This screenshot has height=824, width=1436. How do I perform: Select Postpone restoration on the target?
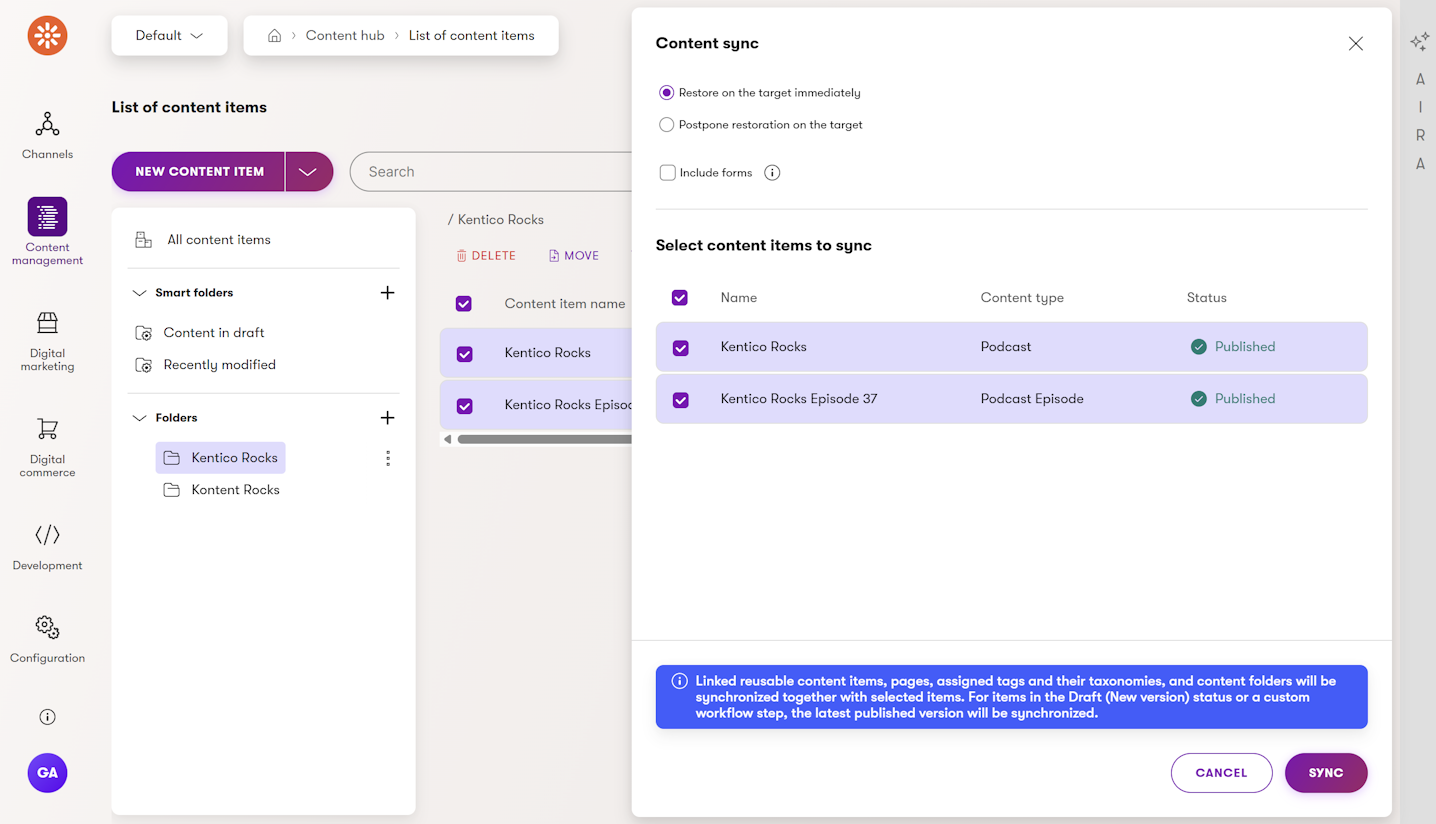point(667,125)
